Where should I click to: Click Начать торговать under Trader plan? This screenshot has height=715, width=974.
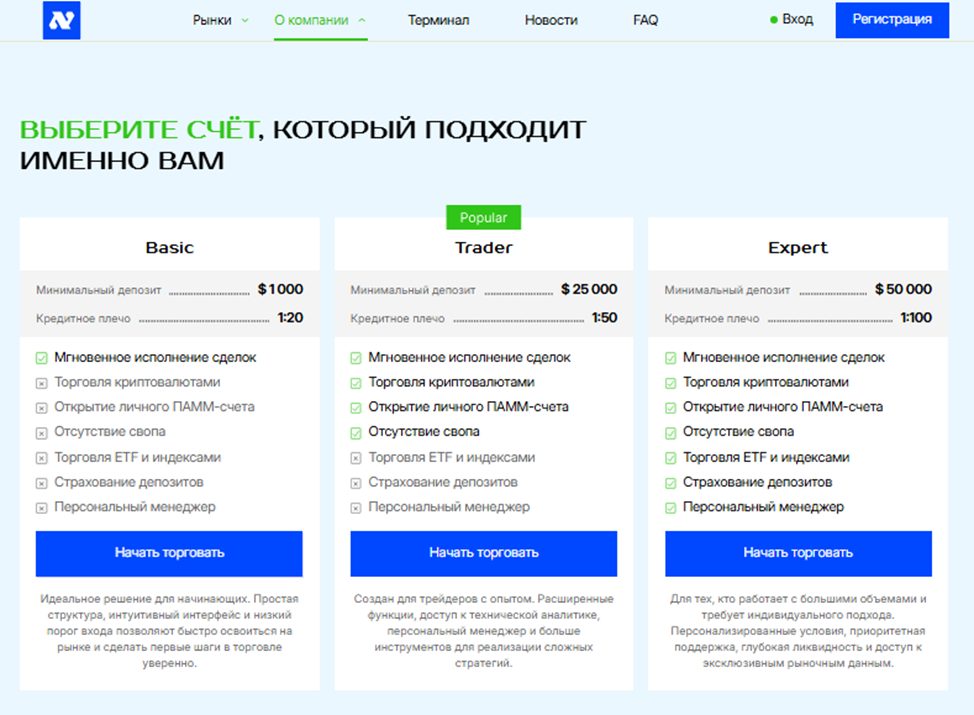tap(483, 553)
